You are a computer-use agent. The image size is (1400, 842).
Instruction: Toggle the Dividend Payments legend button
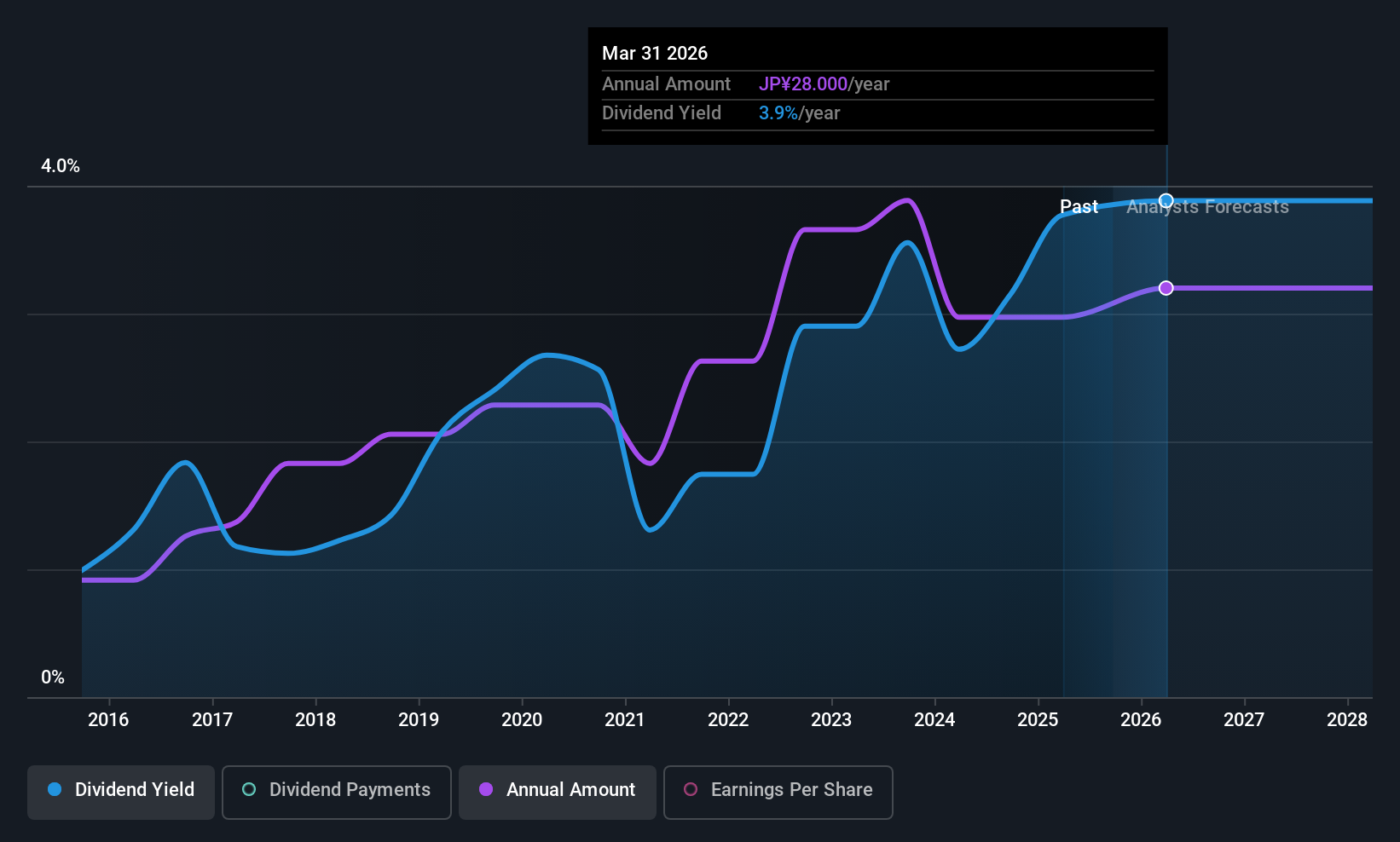(337, 793)
